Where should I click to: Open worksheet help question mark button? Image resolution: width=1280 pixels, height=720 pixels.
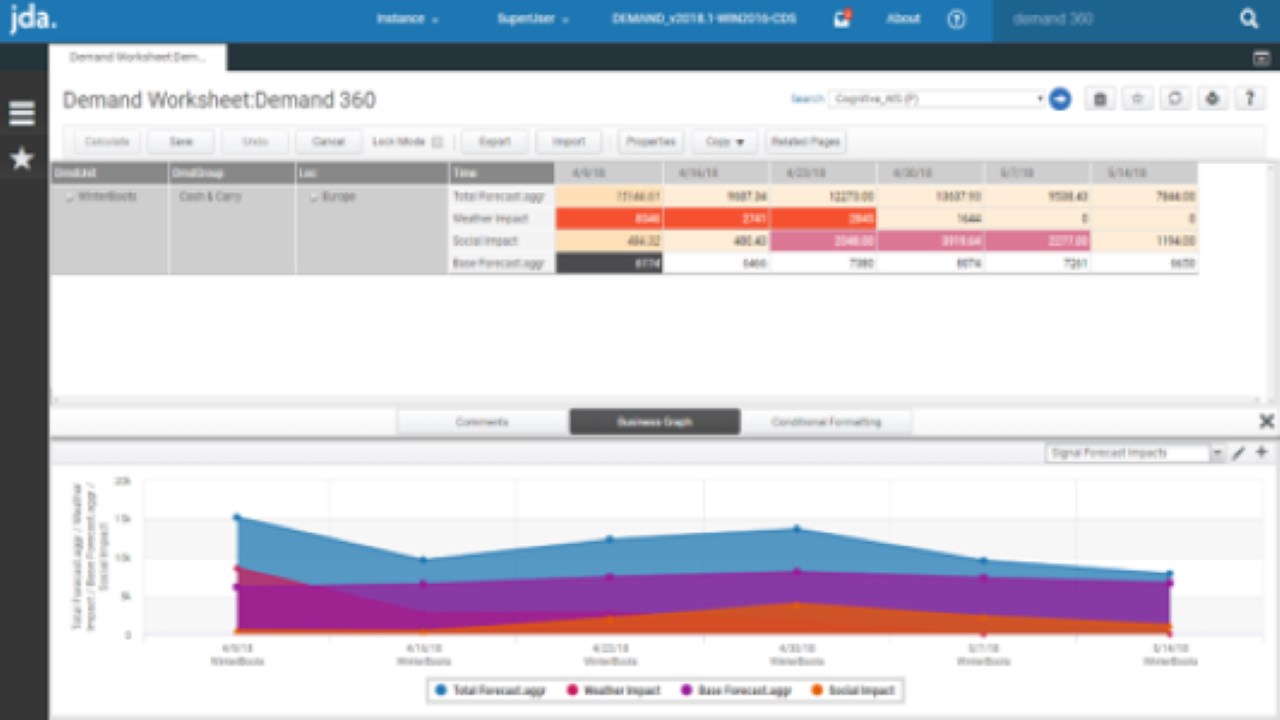pyautogui.click(x=1249, y=99)
